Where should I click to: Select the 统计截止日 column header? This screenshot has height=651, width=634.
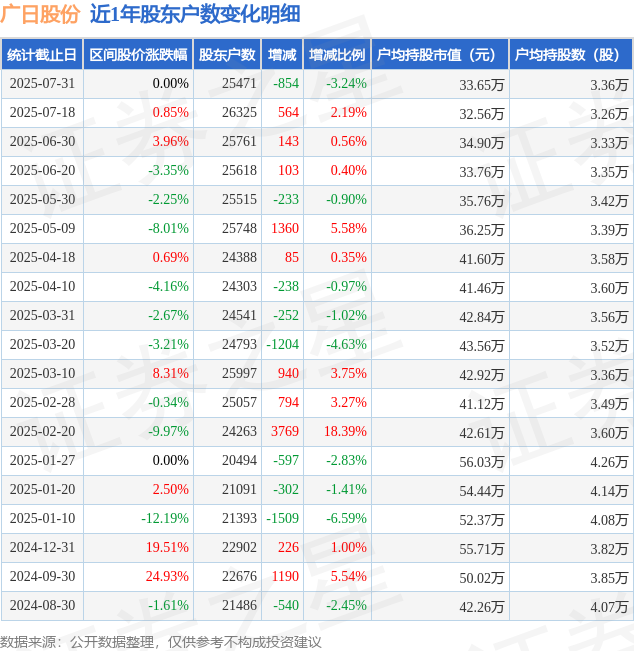tap(41, 55)
